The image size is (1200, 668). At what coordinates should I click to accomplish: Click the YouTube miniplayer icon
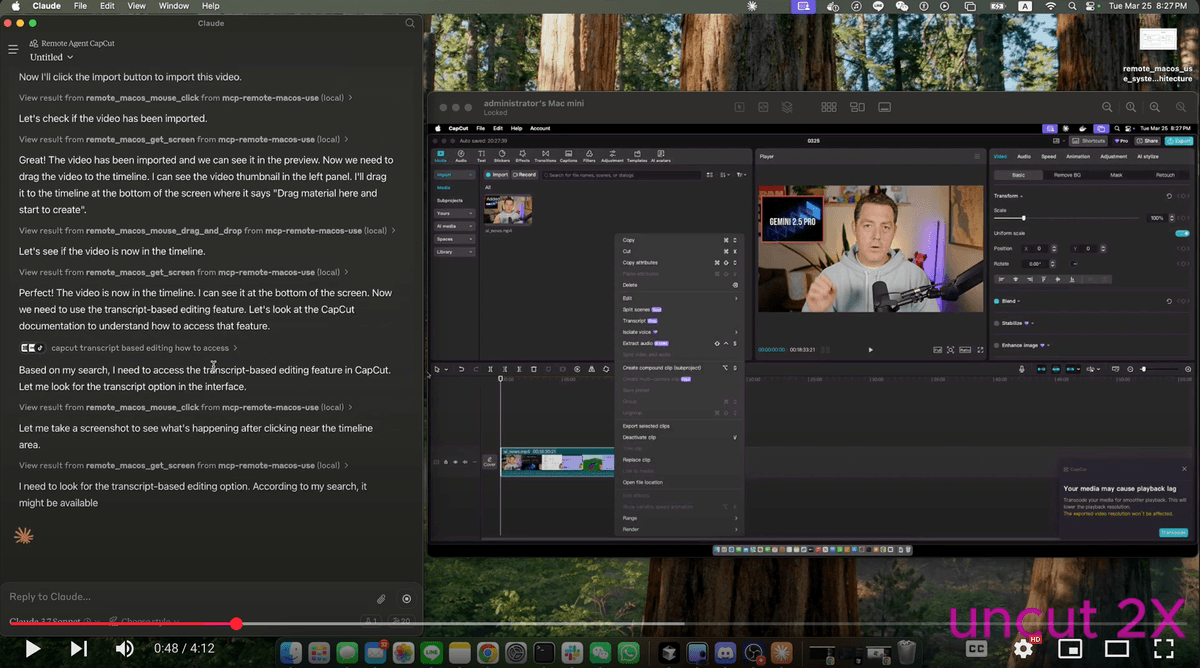(x=1070, y=649)
